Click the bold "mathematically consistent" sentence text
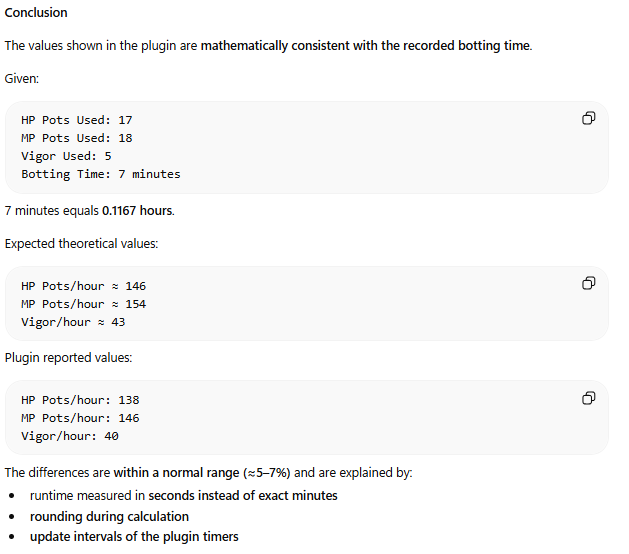 (x=365, y=46)
